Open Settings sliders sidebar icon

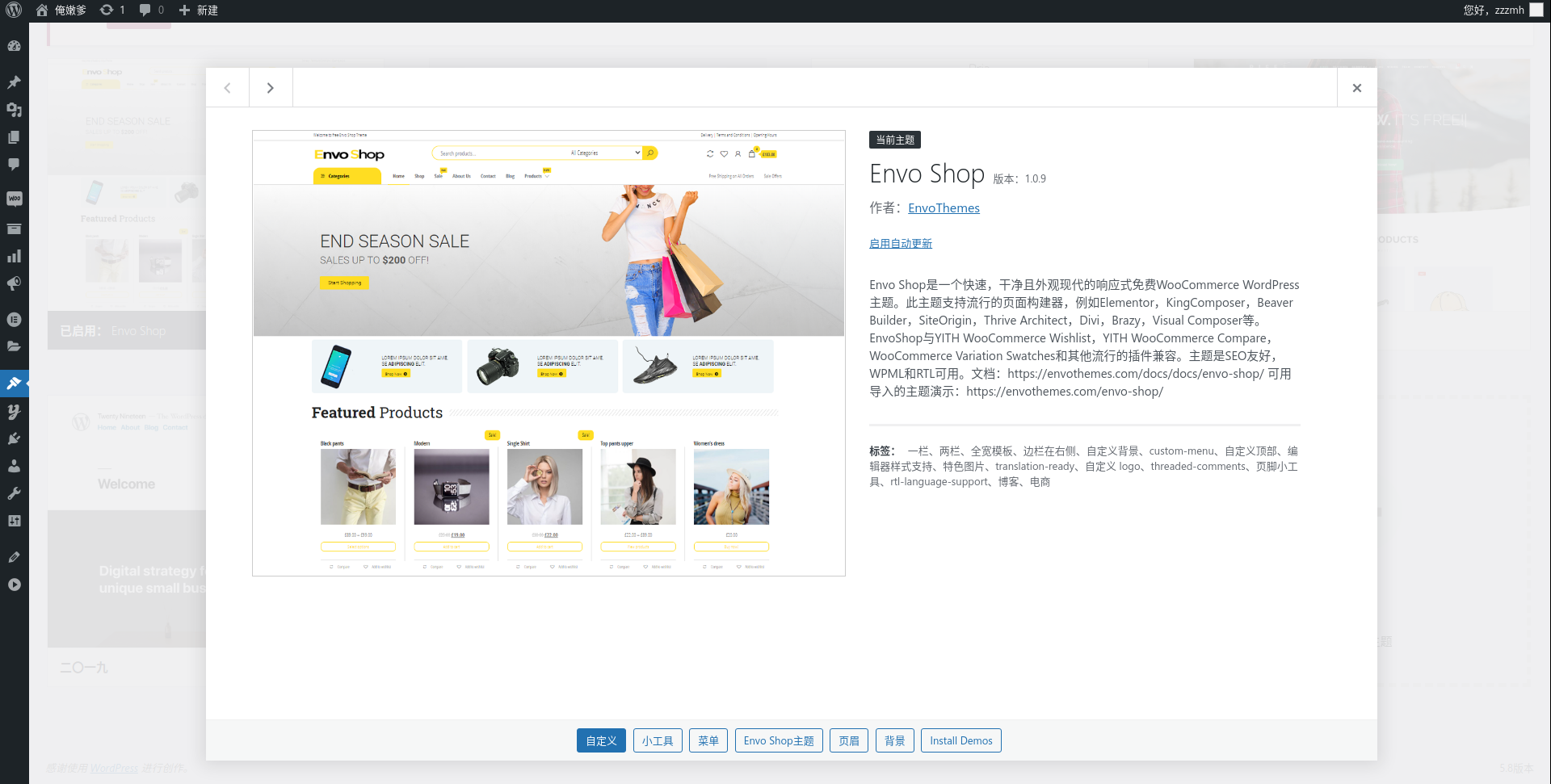click(14, 521)
